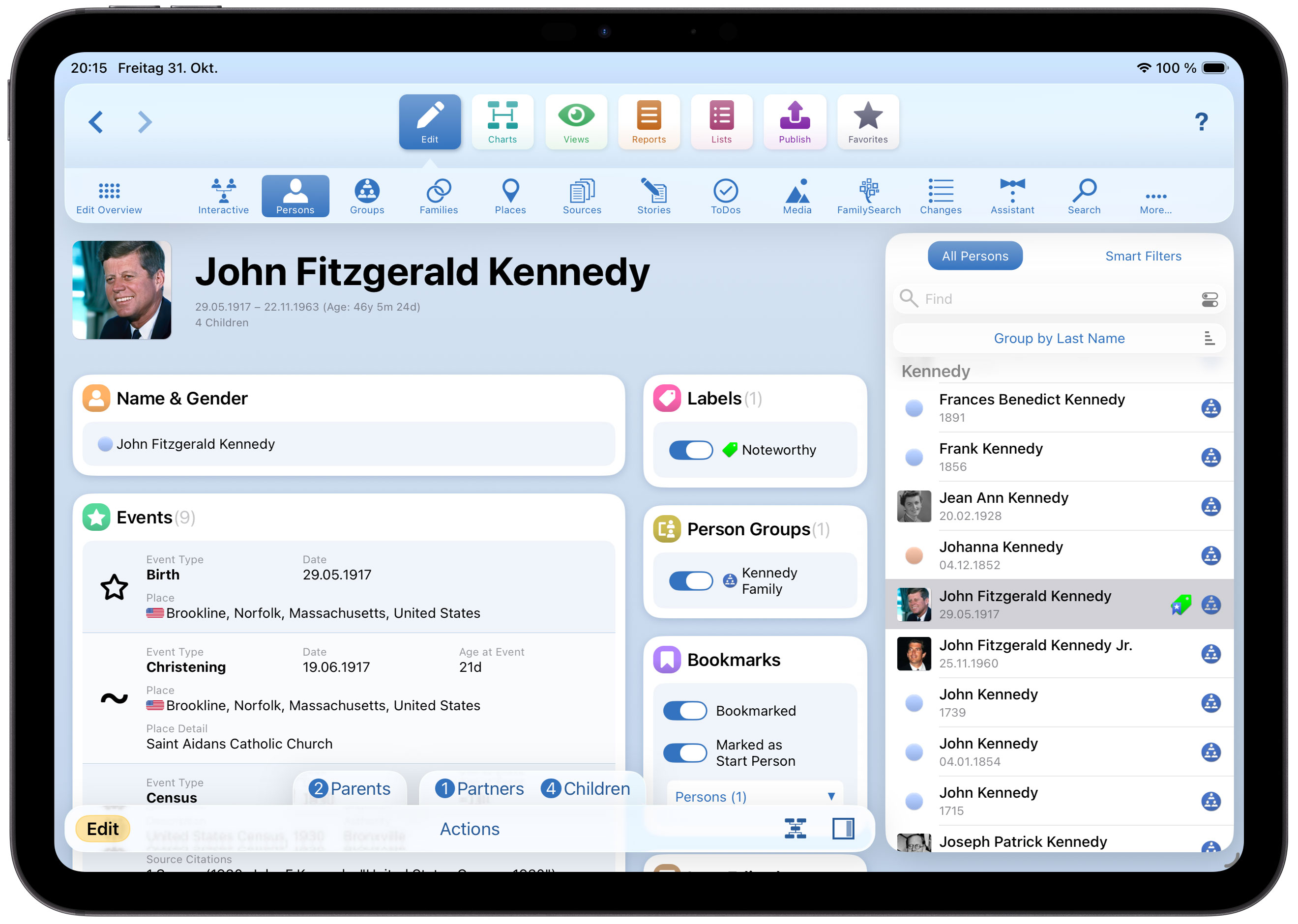1298x924 pixels.
Task: Click the sidebar panel toggle icon
Action: pos(843,829)
